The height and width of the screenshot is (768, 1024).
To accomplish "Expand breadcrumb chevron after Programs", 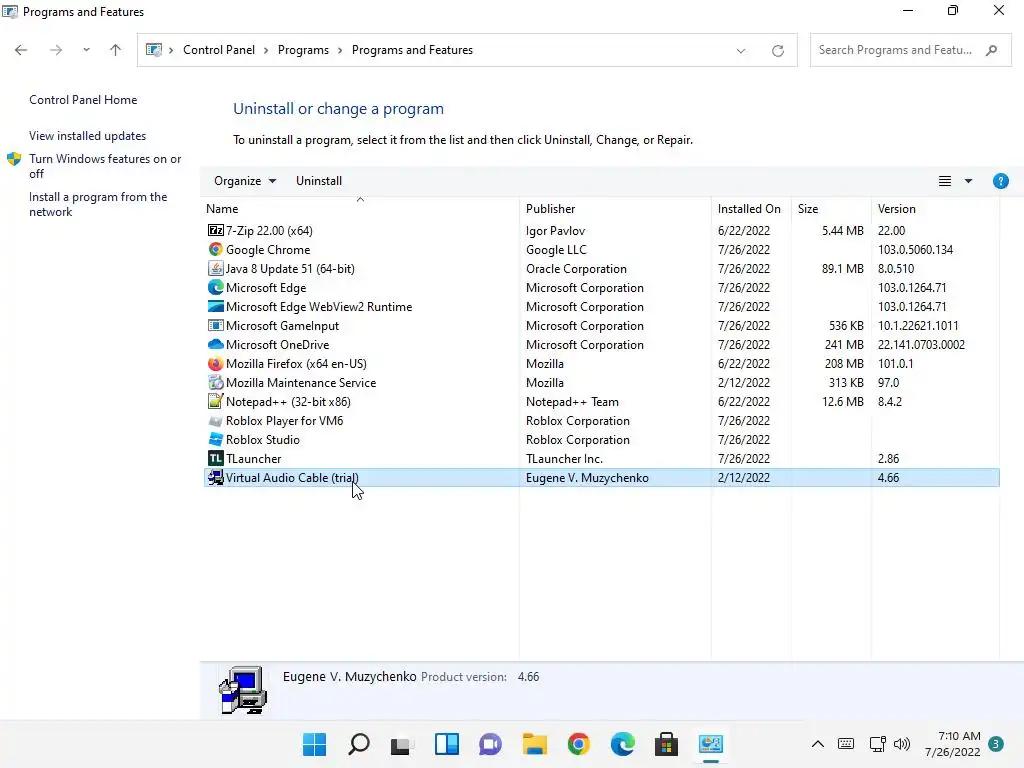I will coord(340,50).
